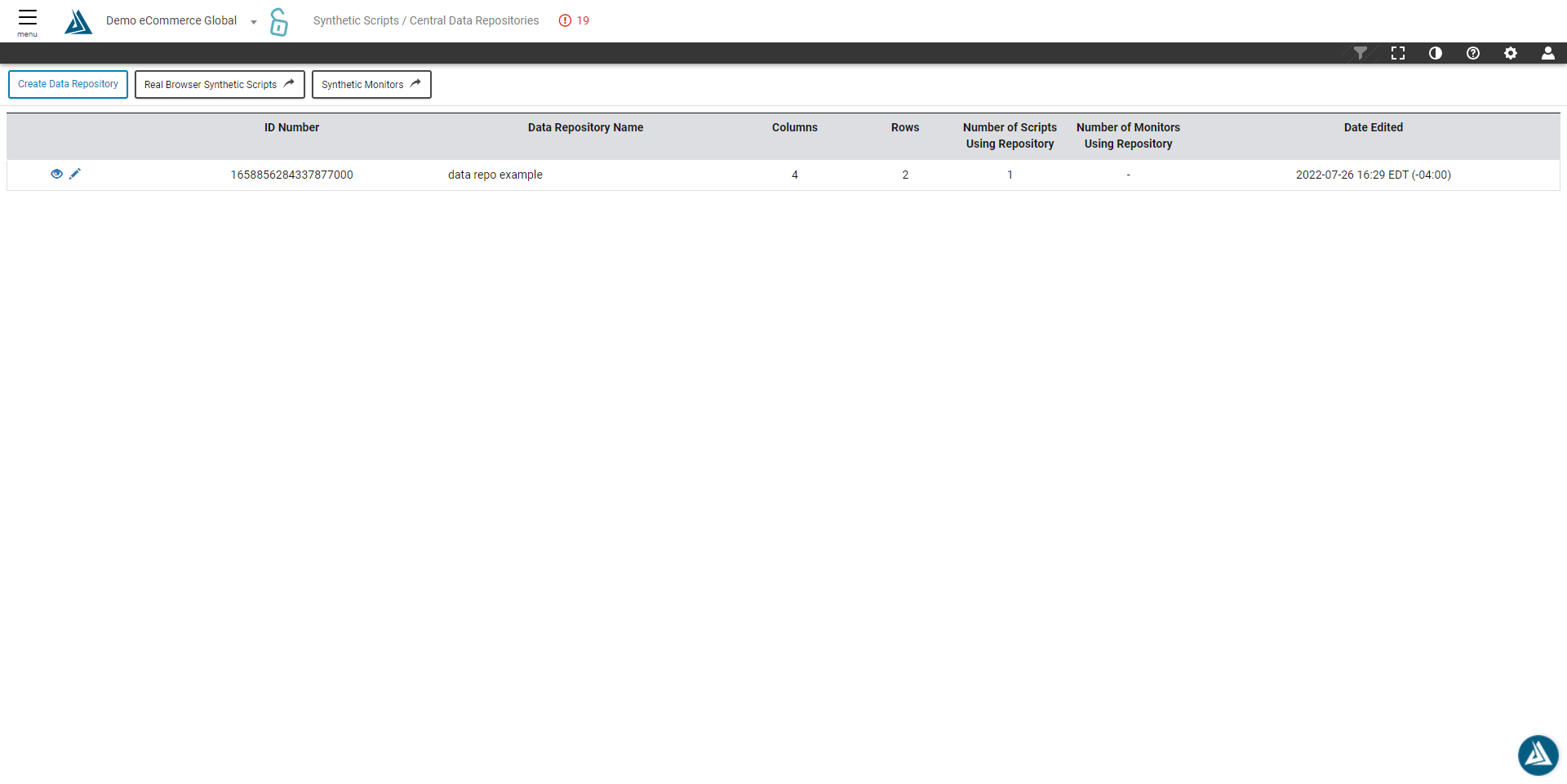Expand the Demo eCommerce Global account dropdown
This screenshot has width=1567, height=784.
[253, 22]
